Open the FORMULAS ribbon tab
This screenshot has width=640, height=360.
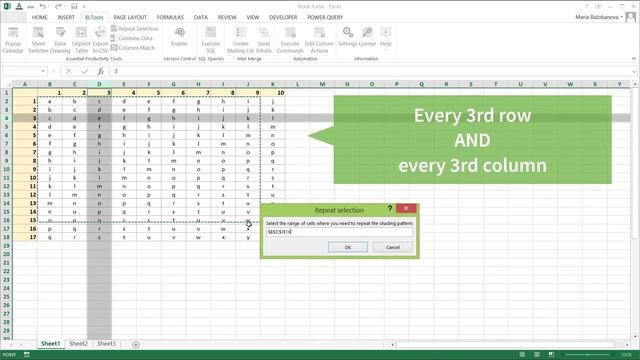pos(170,17)
